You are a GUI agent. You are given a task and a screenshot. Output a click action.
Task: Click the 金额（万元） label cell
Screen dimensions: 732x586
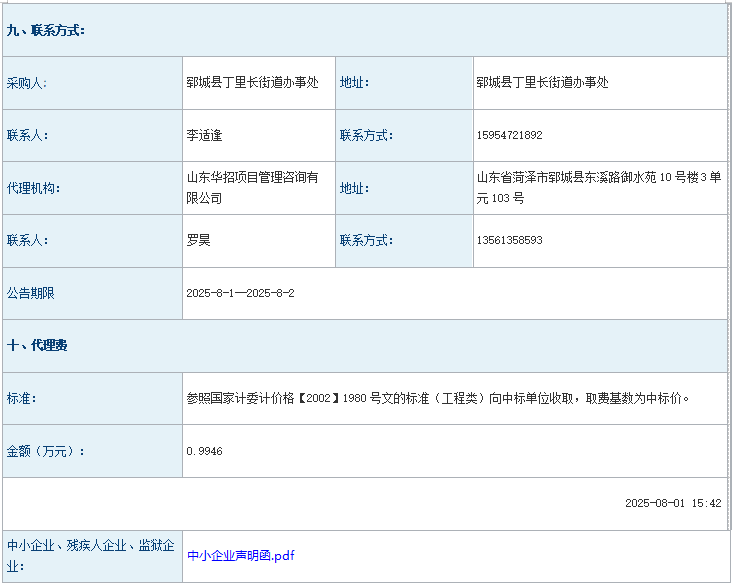click(x=46, y=451)
